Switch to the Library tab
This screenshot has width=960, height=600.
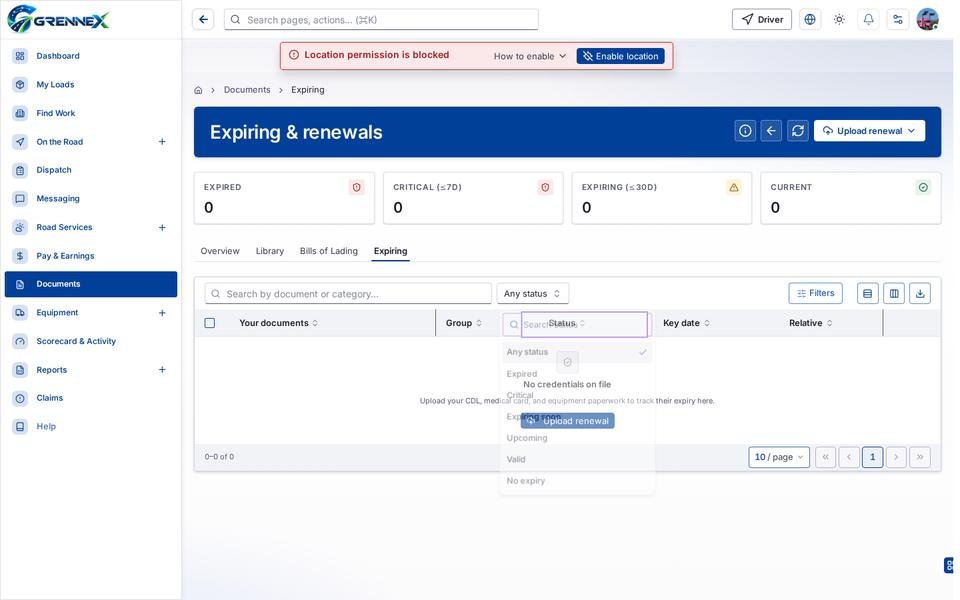point(270,251)
